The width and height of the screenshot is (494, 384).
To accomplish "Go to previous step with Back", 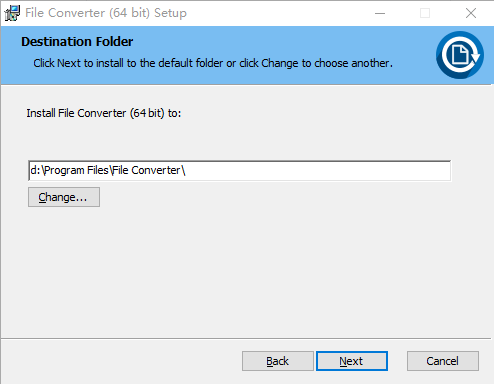I will tap(278, 361).
